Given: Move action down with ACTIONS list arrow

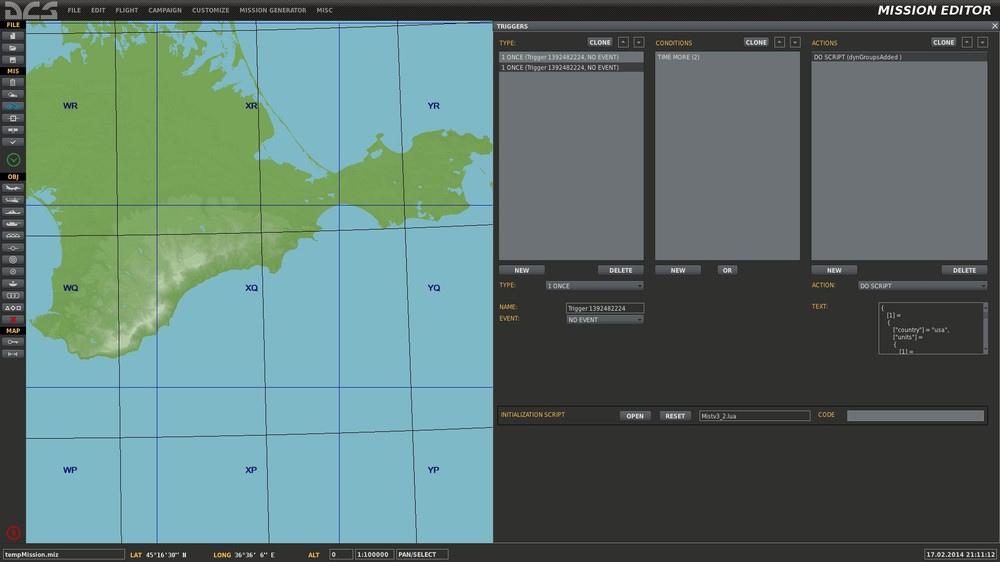Looking at the screenshot, I should (x=982, y=43).
